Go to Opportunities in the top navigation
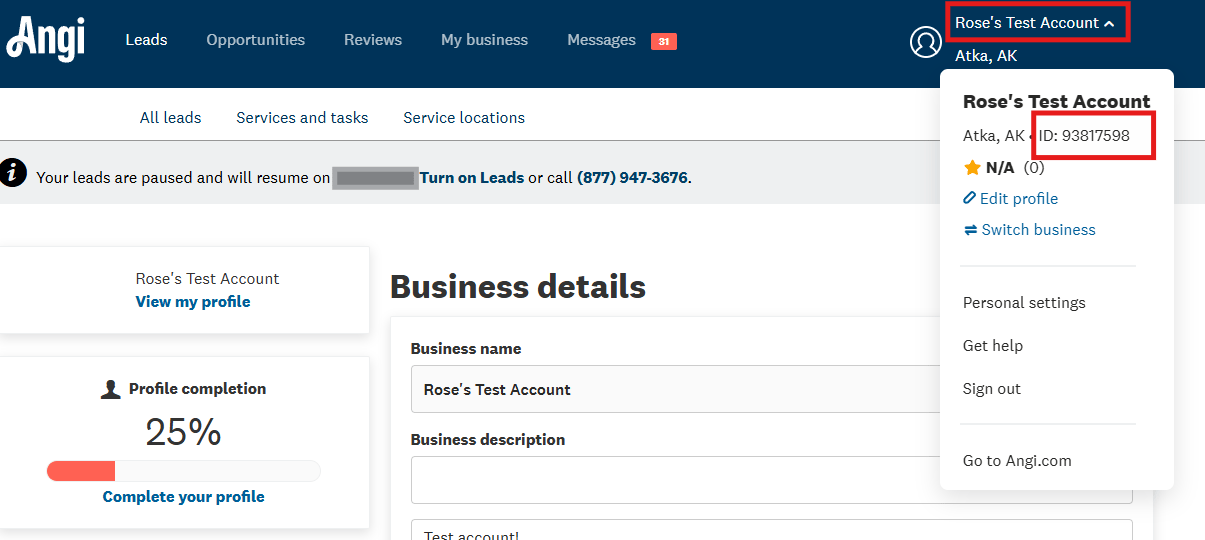This screenshot has height=540, width=1205. click(x=256, y=40)
